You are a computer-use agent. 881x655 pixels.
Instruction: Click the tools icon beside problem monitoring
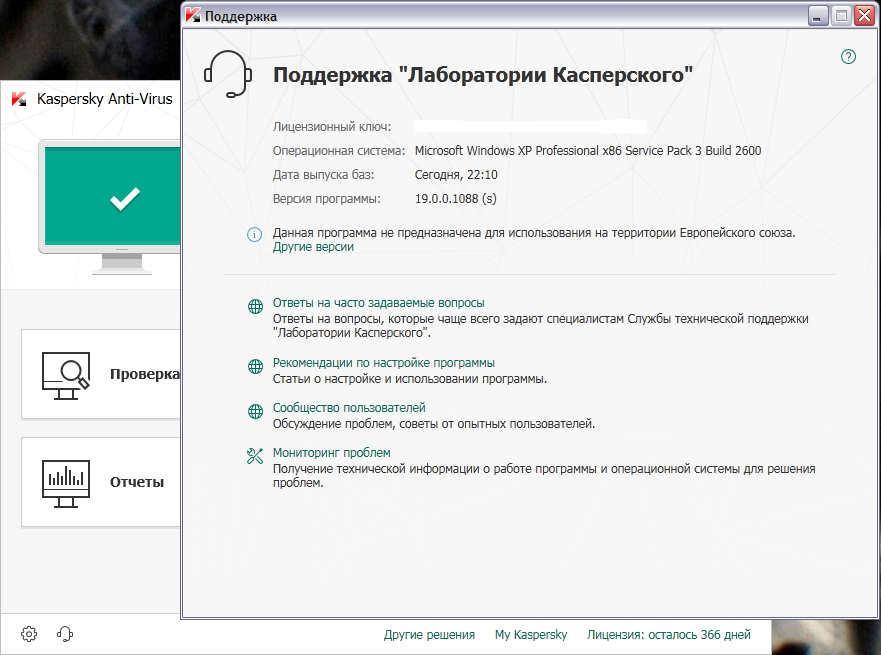tap(255, 456)
